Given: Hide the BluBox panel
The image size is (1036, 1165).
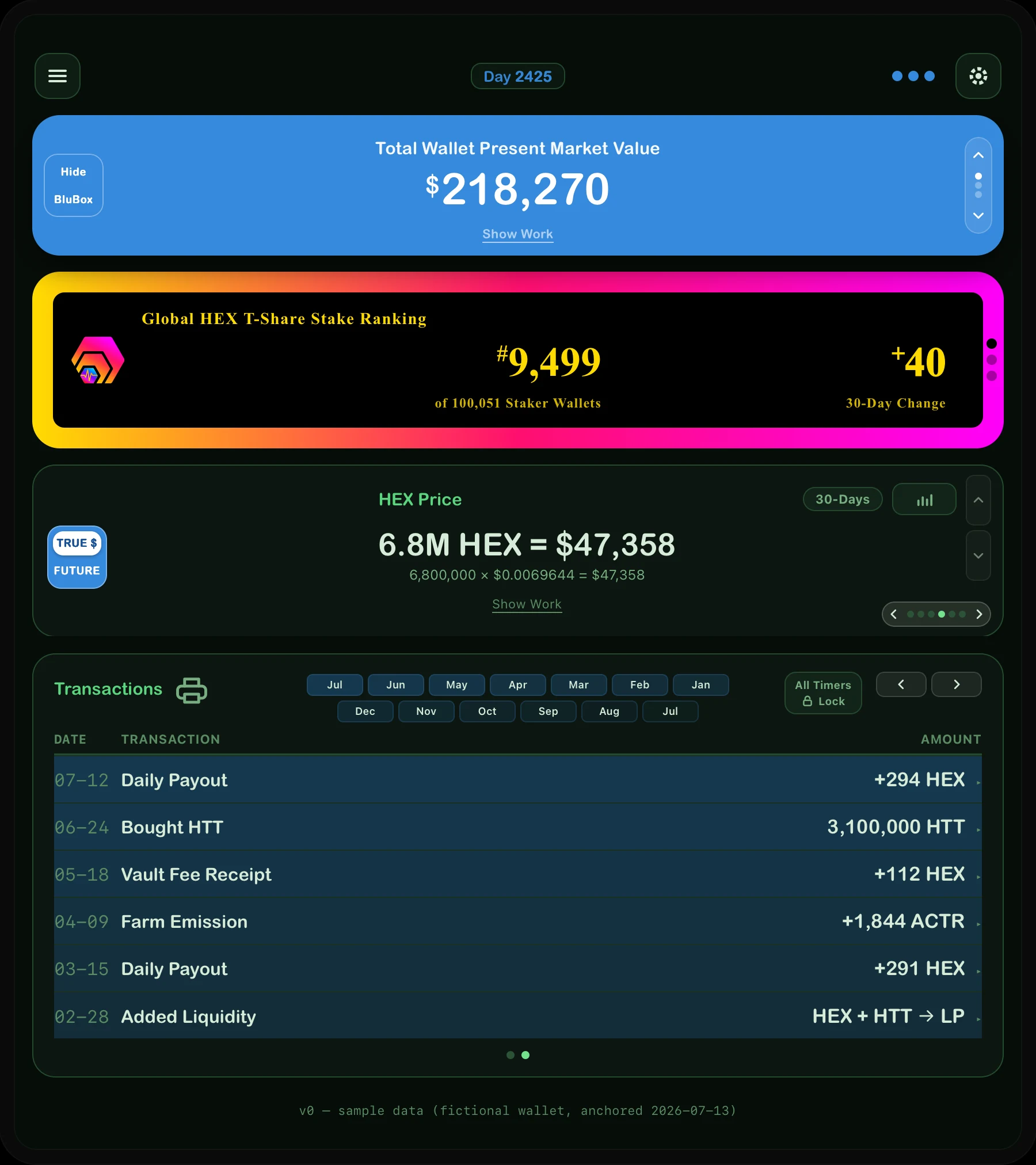Looking at the screenshot, I should tap(74, 185).
